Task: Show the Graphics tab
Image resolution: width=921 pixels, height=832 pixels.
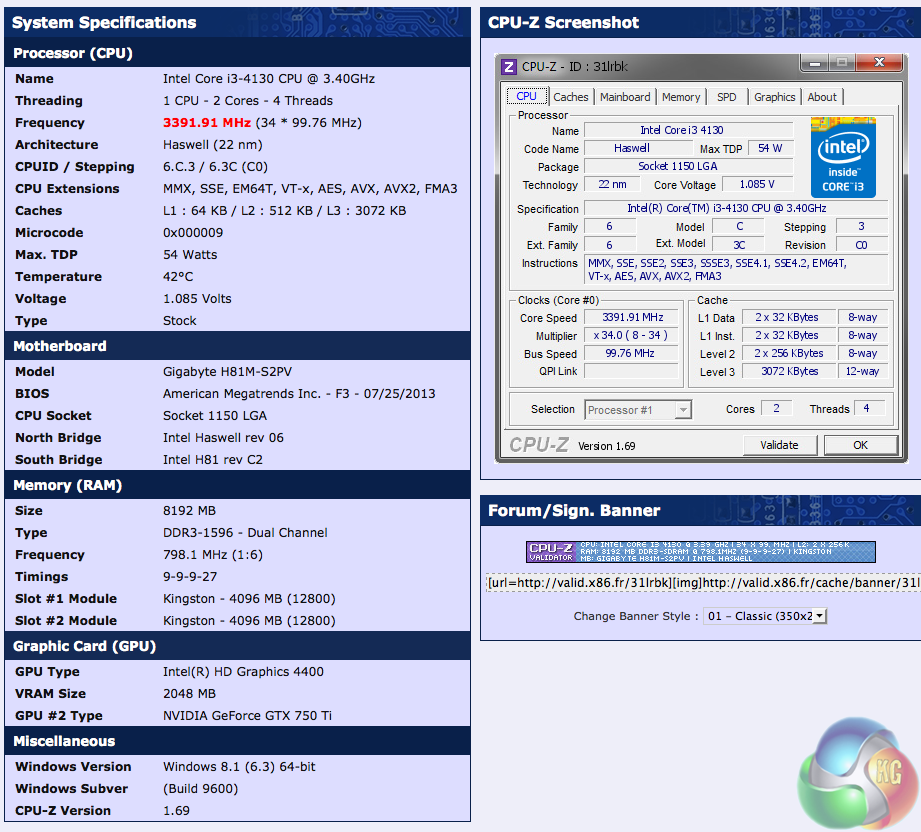Action: pyautogui.click(x=775, y=97)
